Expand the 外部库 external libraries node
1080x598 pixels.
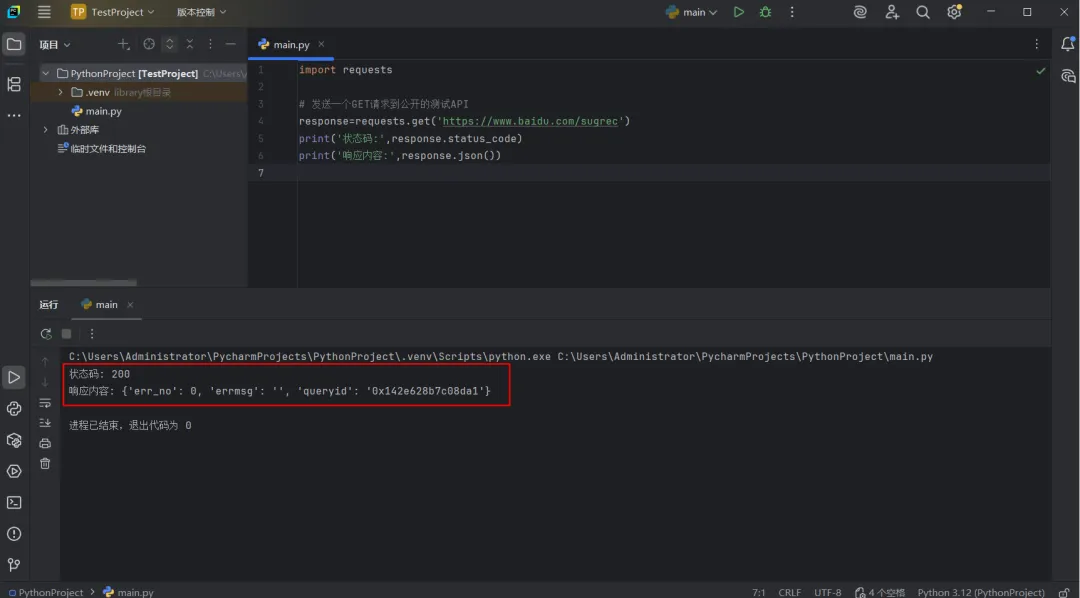pos(45,130)
